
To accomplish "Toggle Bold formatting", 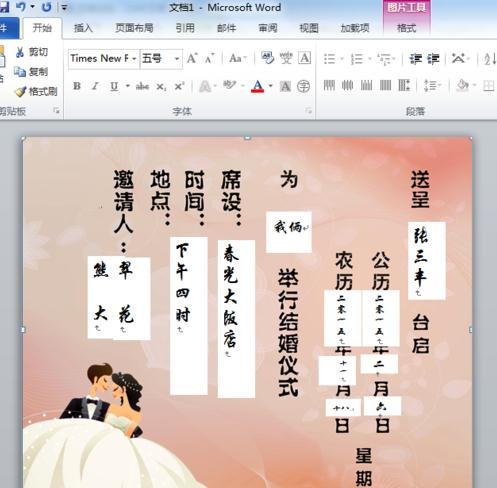I will 77,86.
